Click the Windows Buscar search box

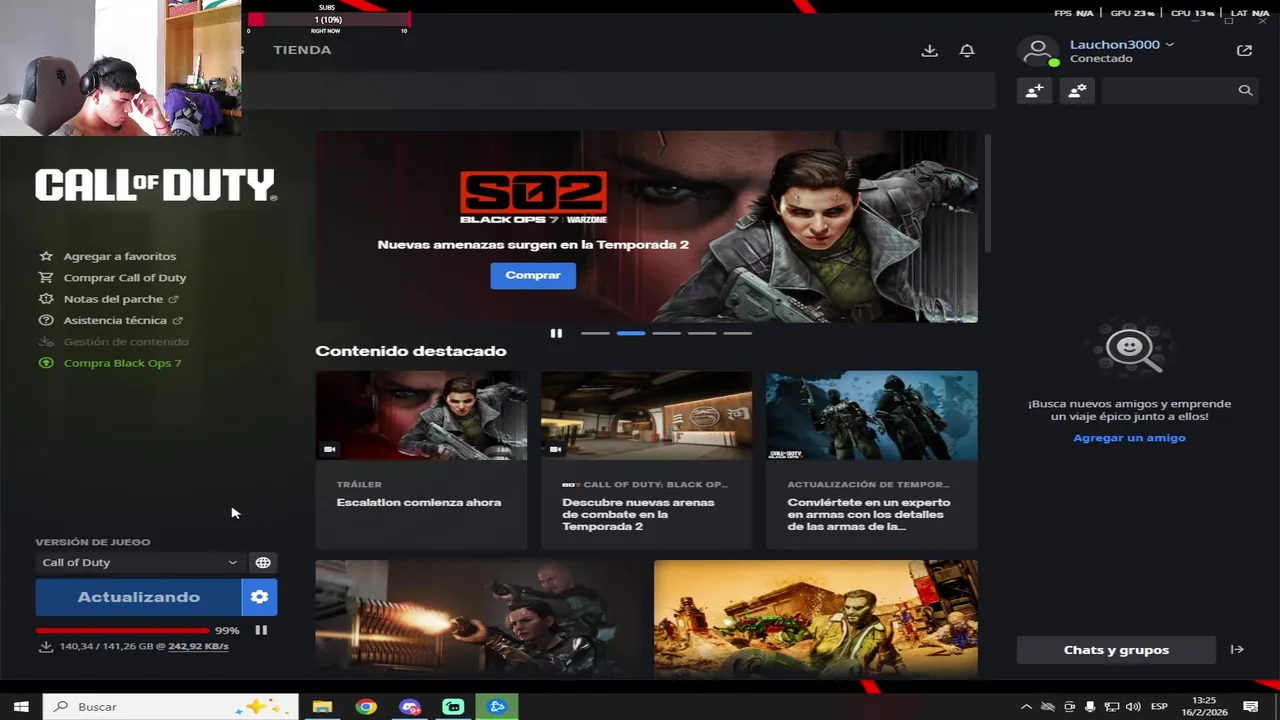click(171, 707)
